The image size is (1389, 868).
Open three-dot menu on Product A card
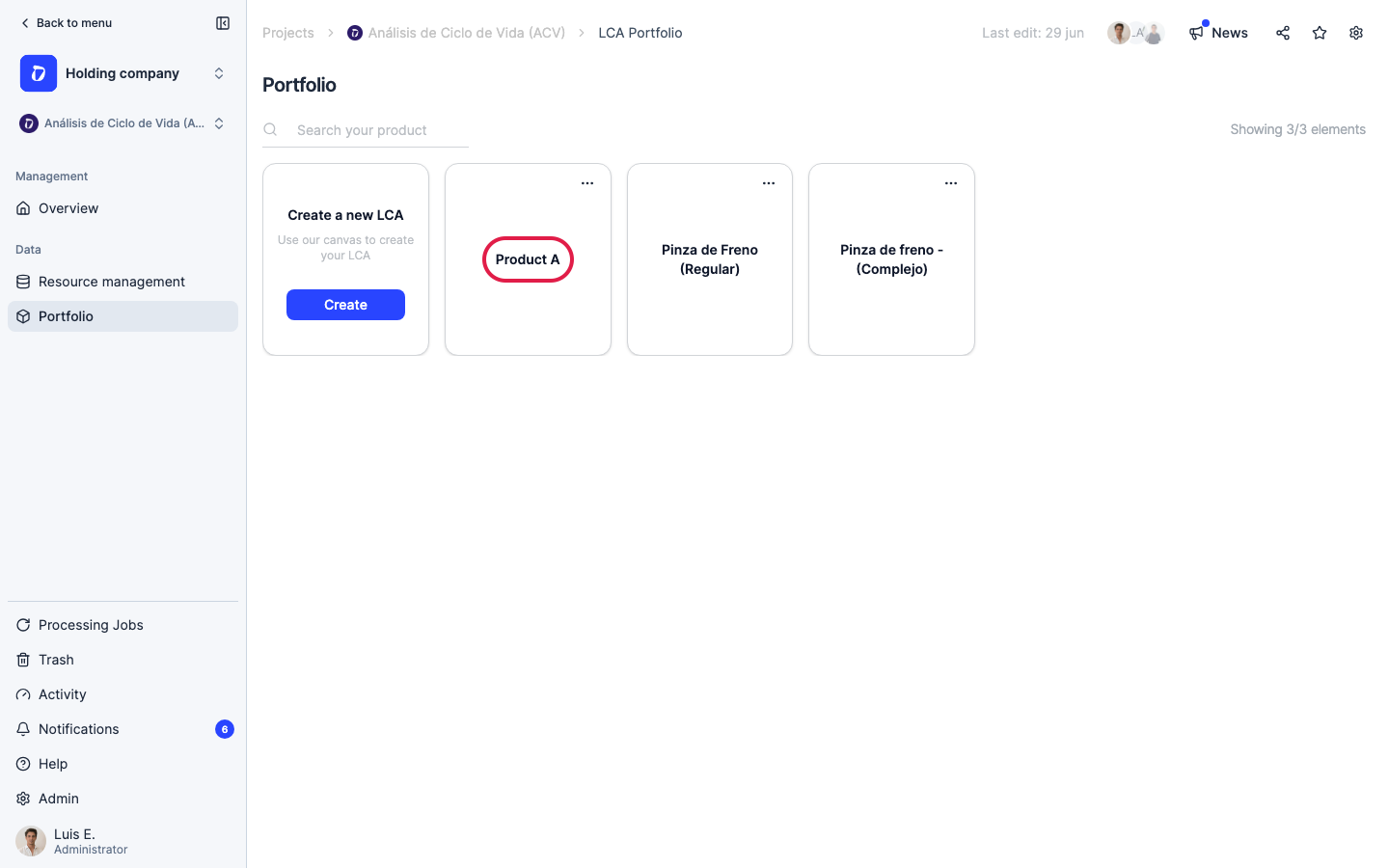pyautogui.click(x=587, y=183)
